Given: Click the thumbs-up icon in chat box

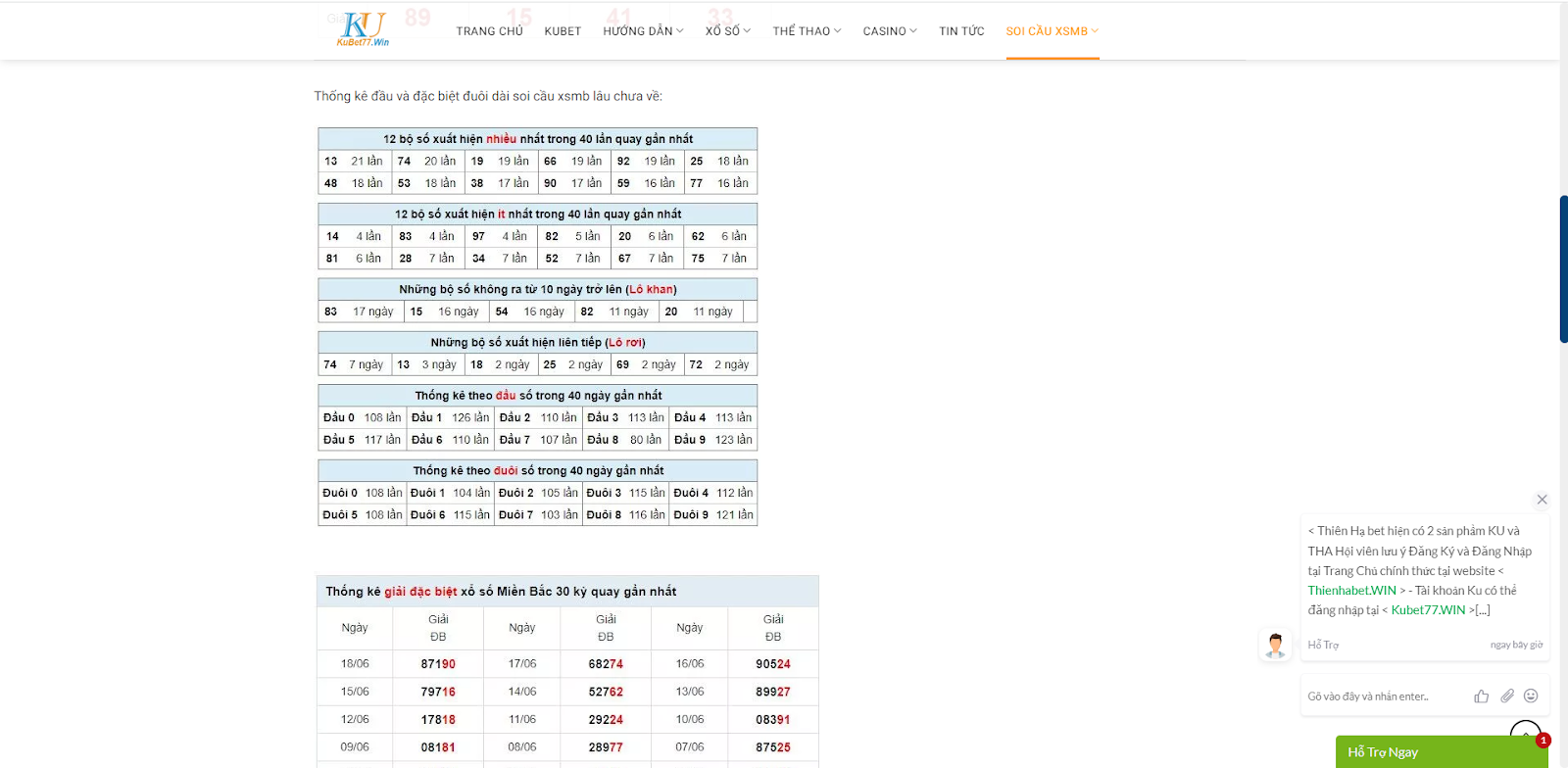Looking at the screenshot, I should [1481, 696].
